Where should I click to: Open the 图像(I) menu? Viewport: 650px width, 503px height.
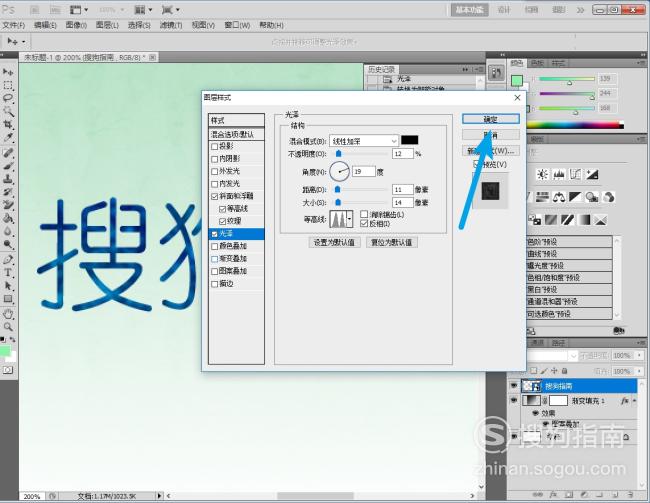click(x=76, y=25)
